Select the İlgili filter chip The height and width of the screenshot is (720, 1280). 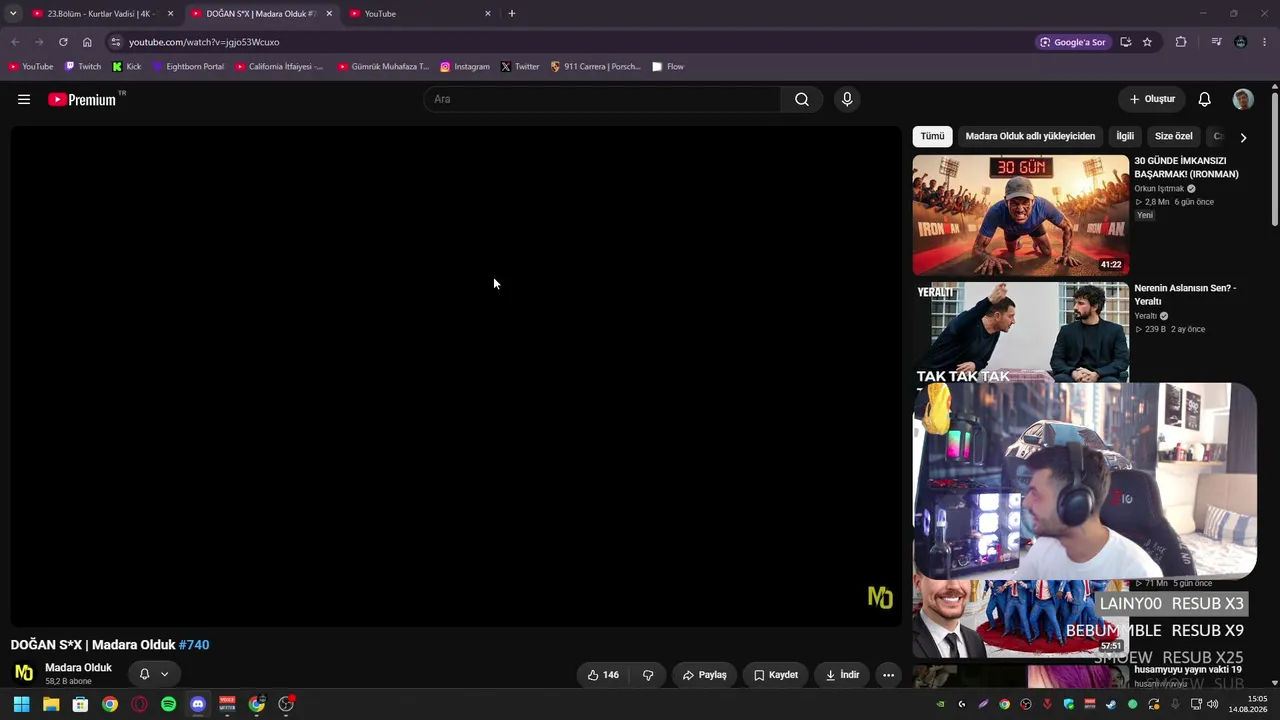[x=1125, y=136]
